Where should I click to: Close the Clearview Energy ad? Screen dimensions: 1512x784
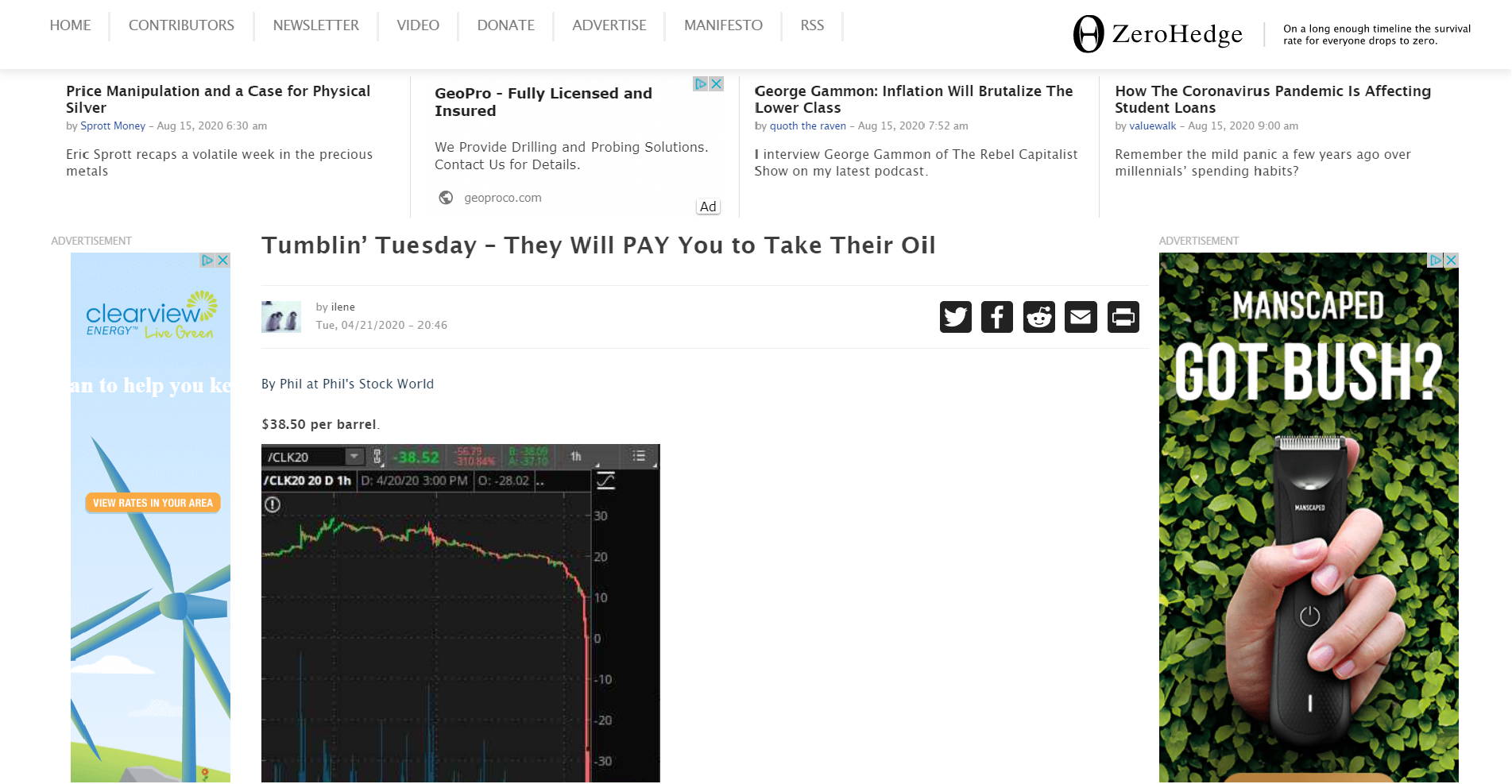(x=223, y=260)
